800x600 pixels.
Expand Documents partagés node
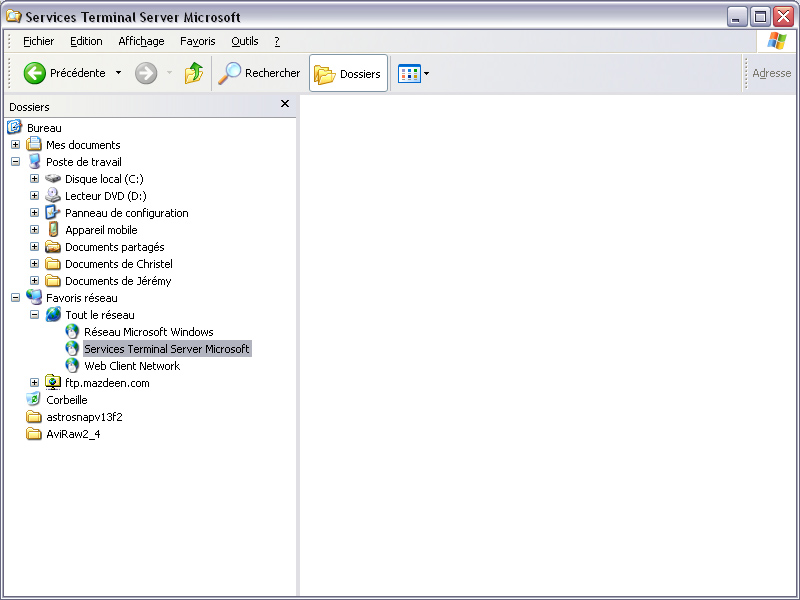34,247
